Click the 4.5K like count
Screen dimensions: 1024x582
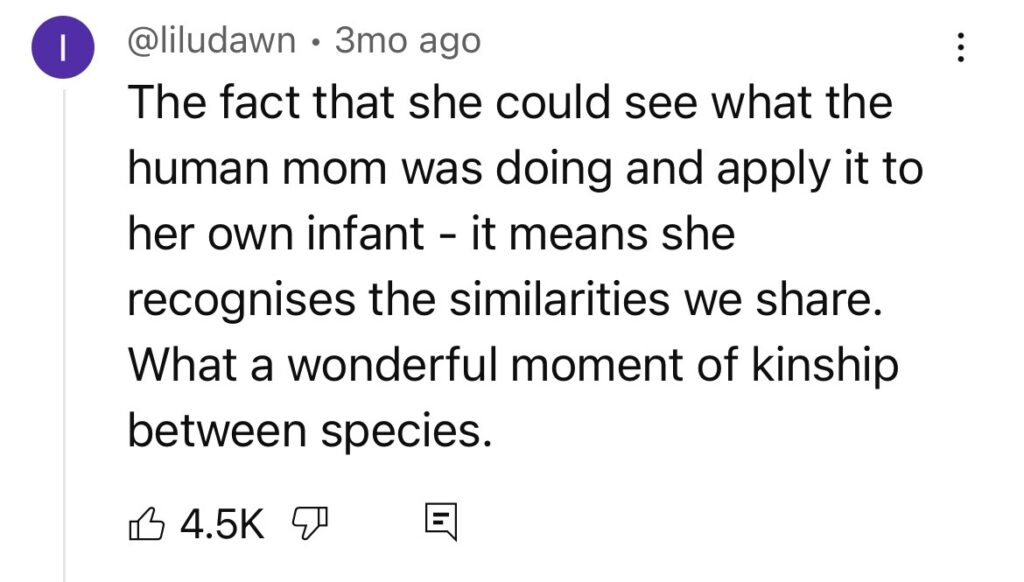(221, 522)
